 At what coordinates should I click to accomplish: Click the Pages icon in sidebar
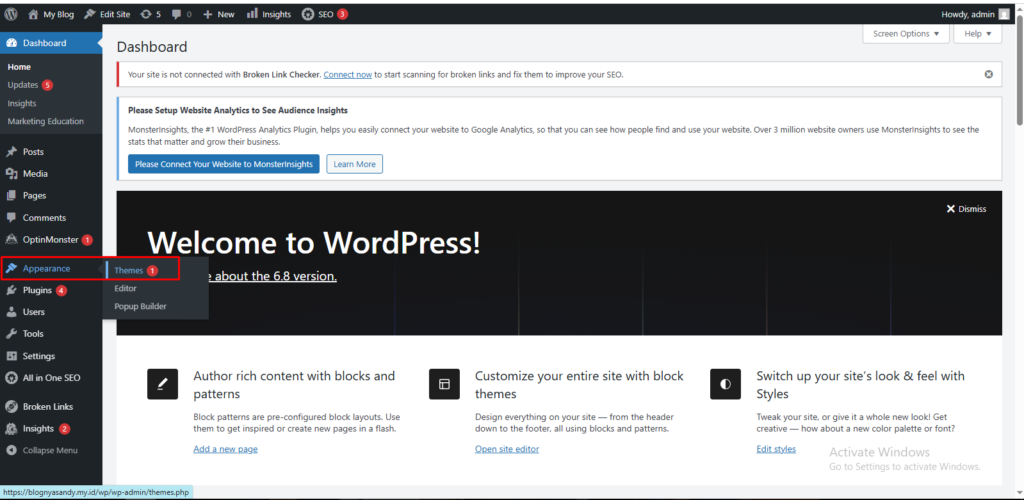tap(11, 195)
